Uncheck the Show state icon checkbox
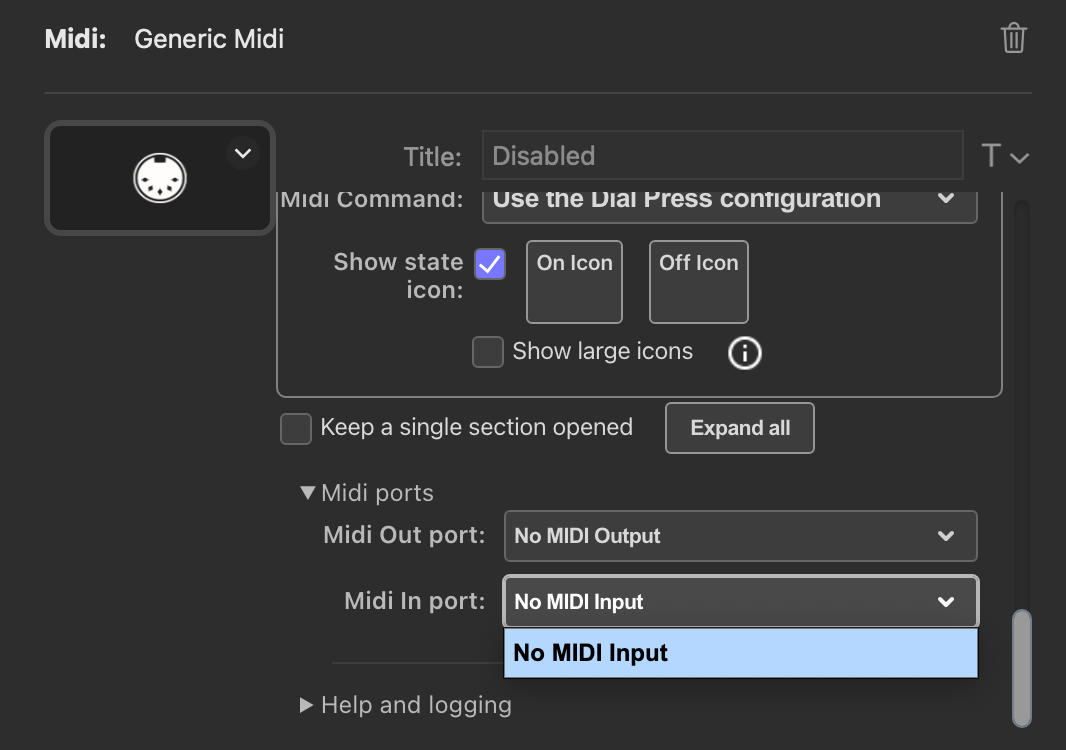 (490, 264)
